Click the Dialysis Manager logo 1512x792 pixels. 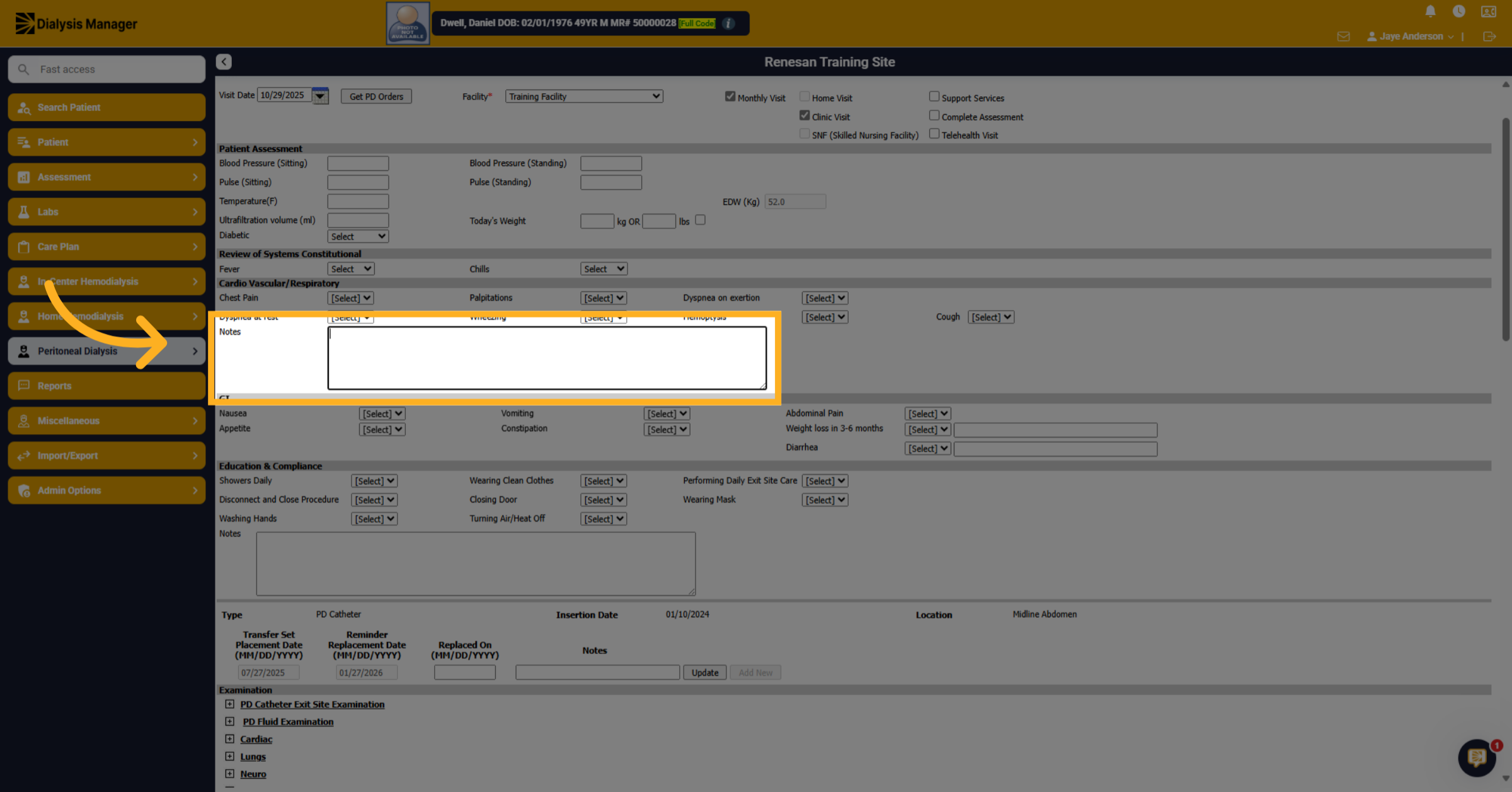pyautogui.click(x=76, y=24)
